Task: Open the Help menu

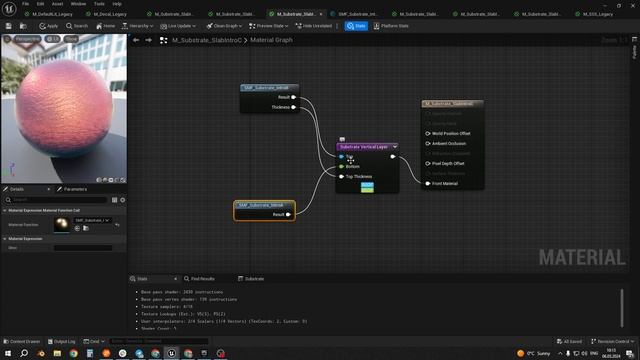Action: click(117, 4)
